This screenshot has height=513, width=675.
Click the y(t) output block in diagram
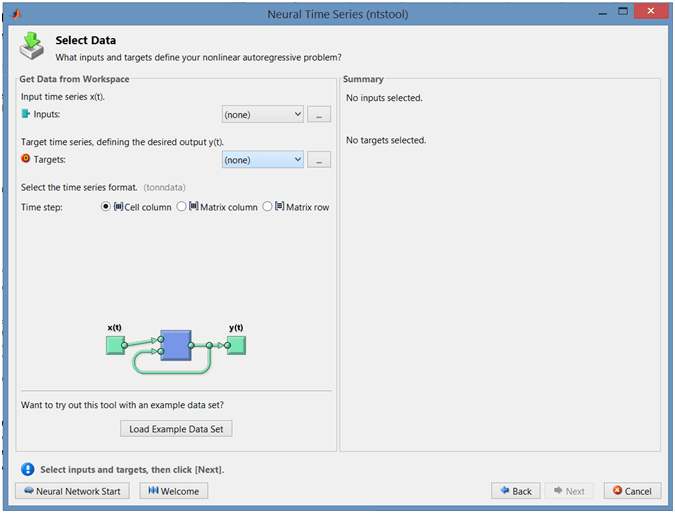pyautogui.click(x=236, y=345)
